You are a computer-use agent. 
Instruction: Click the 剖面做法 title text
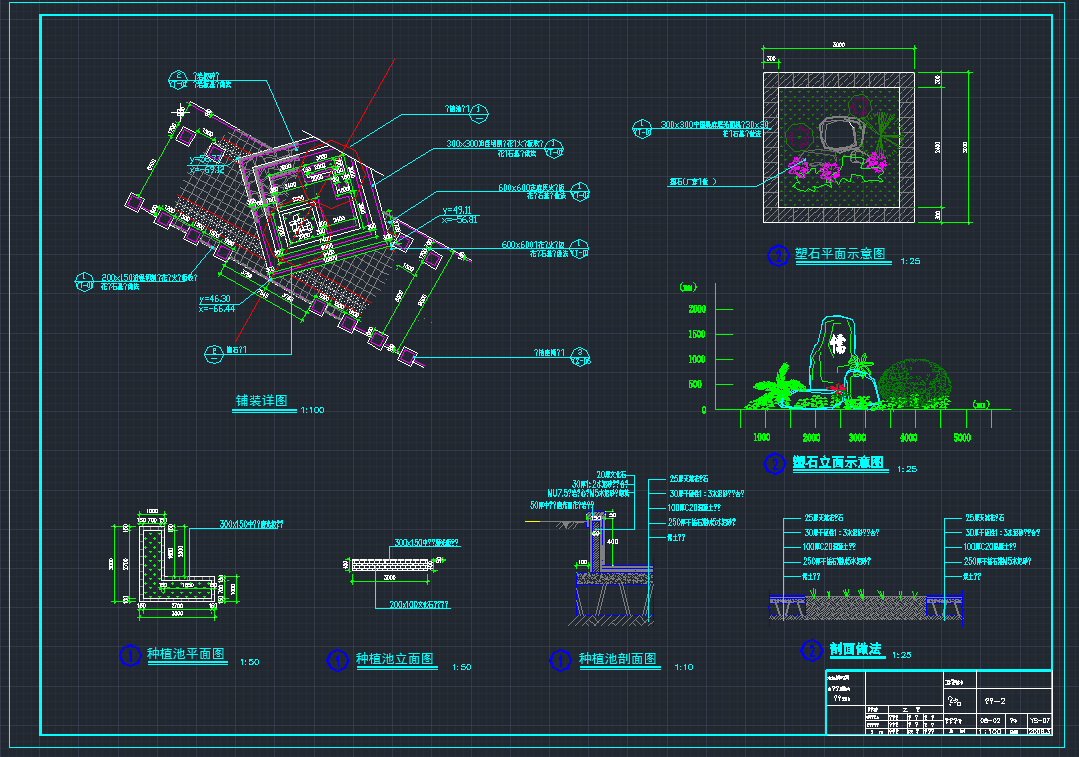(x=855, y=650)
